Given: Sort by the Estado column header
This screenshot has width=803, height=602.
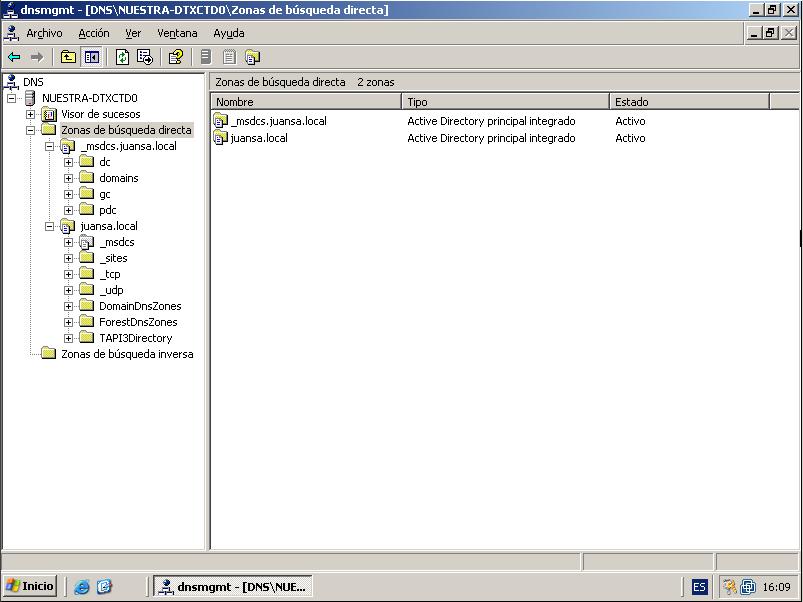Looking at the screenshot, I should [689, 102].
